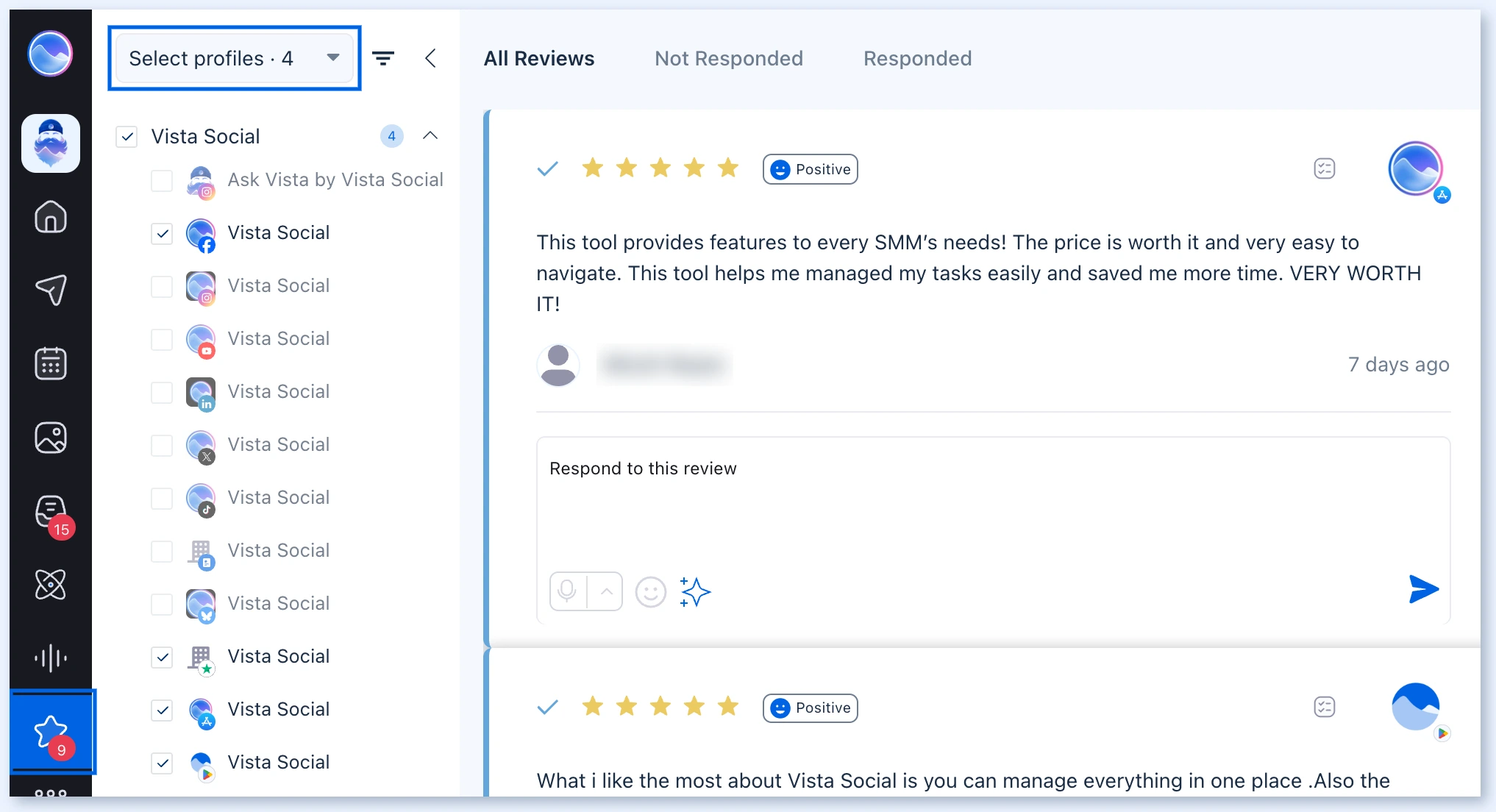Click the five-star rating on second review
The image size is (1496, 812).
[660, 707]
